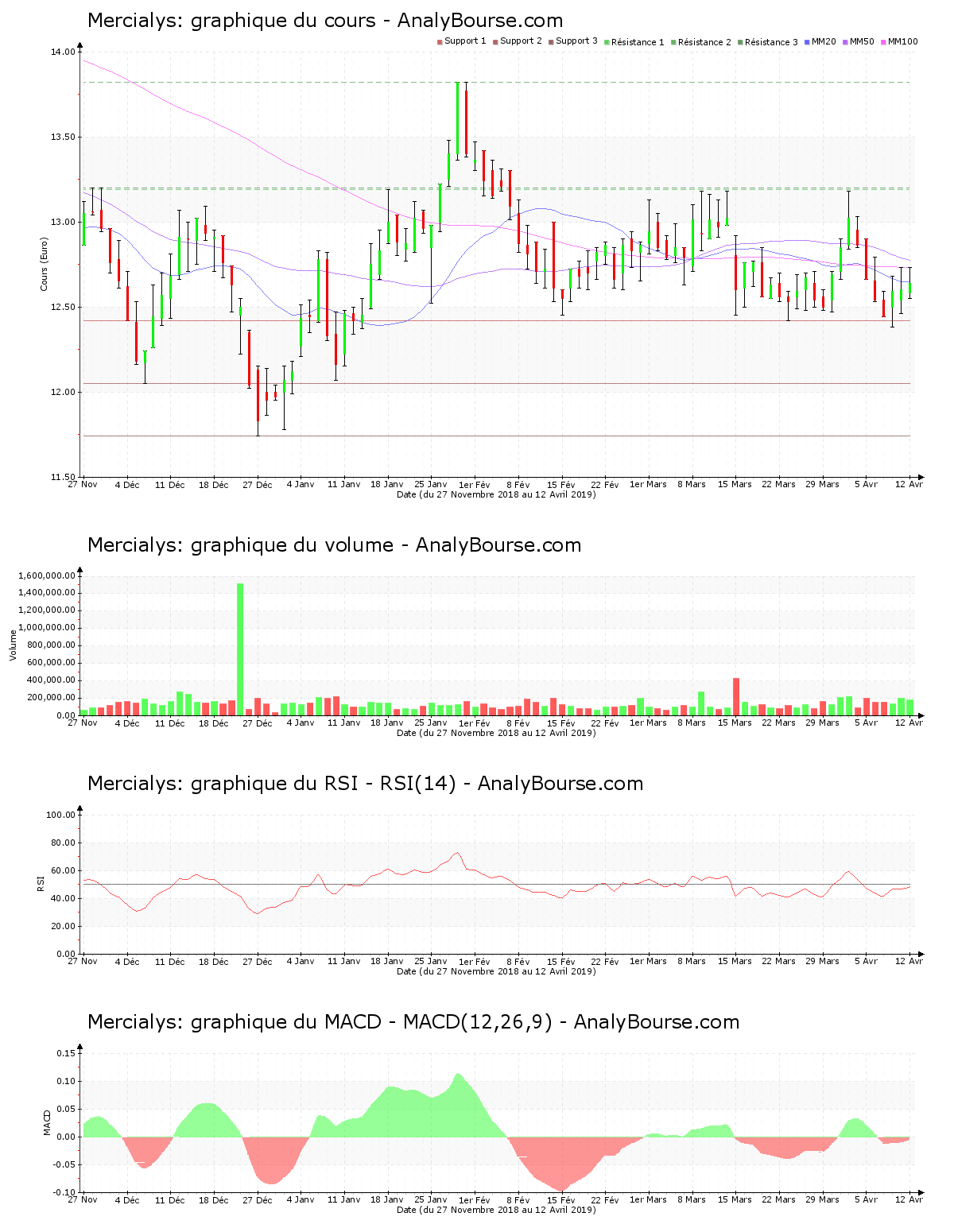Click the 100.00 RSI axis label
Viewport: 954px width, 1232px height.
(x=60, y=816)
